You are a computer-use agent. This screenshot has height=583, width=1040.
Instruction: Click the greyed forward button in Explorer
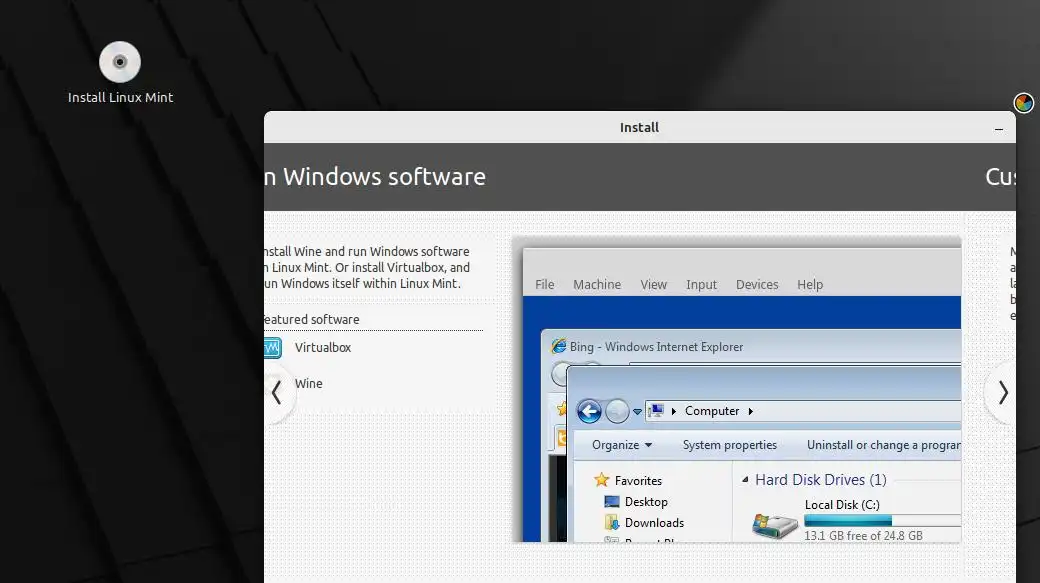617,411
